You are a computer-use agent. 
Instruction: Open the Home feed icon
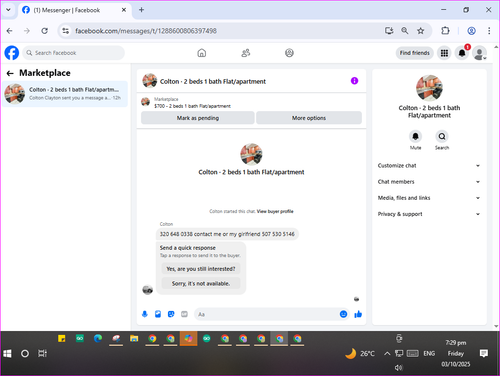(x=202, y=53)
